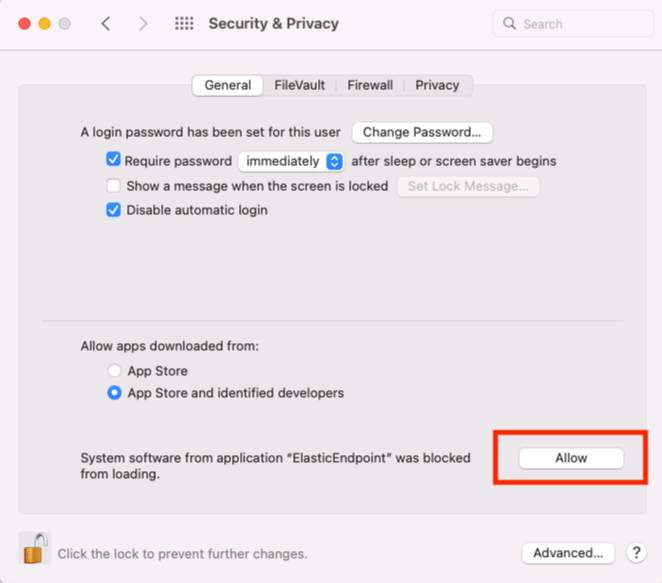Open the Privacy tab
This screenshot has width=662, height=583.
tap(437, 85)
